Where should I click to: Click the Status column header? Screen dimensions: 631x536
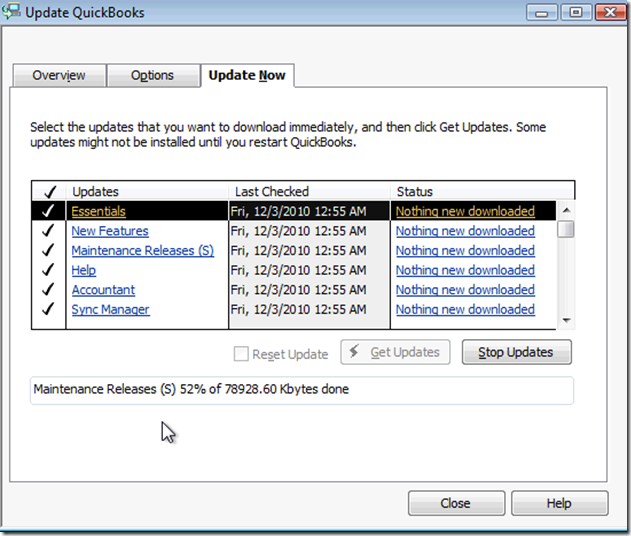(x=483, y=192)
